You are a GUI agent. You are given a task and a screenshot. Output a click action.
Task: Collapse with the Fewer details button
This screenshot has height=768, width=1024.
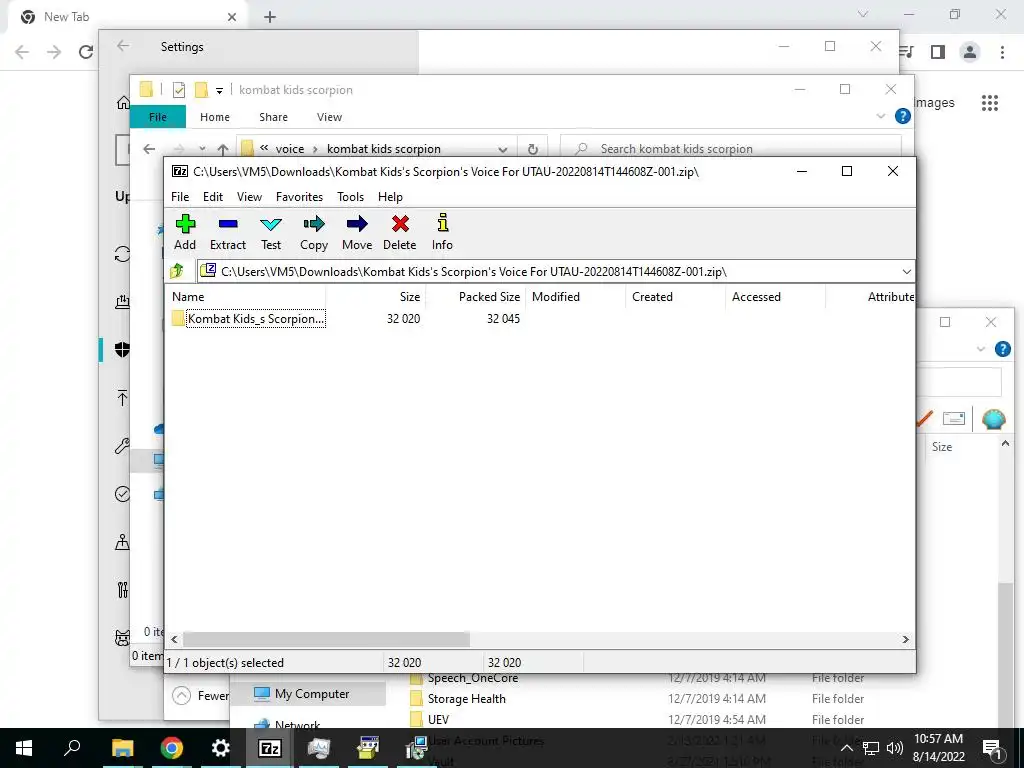(x=201, y=696)
